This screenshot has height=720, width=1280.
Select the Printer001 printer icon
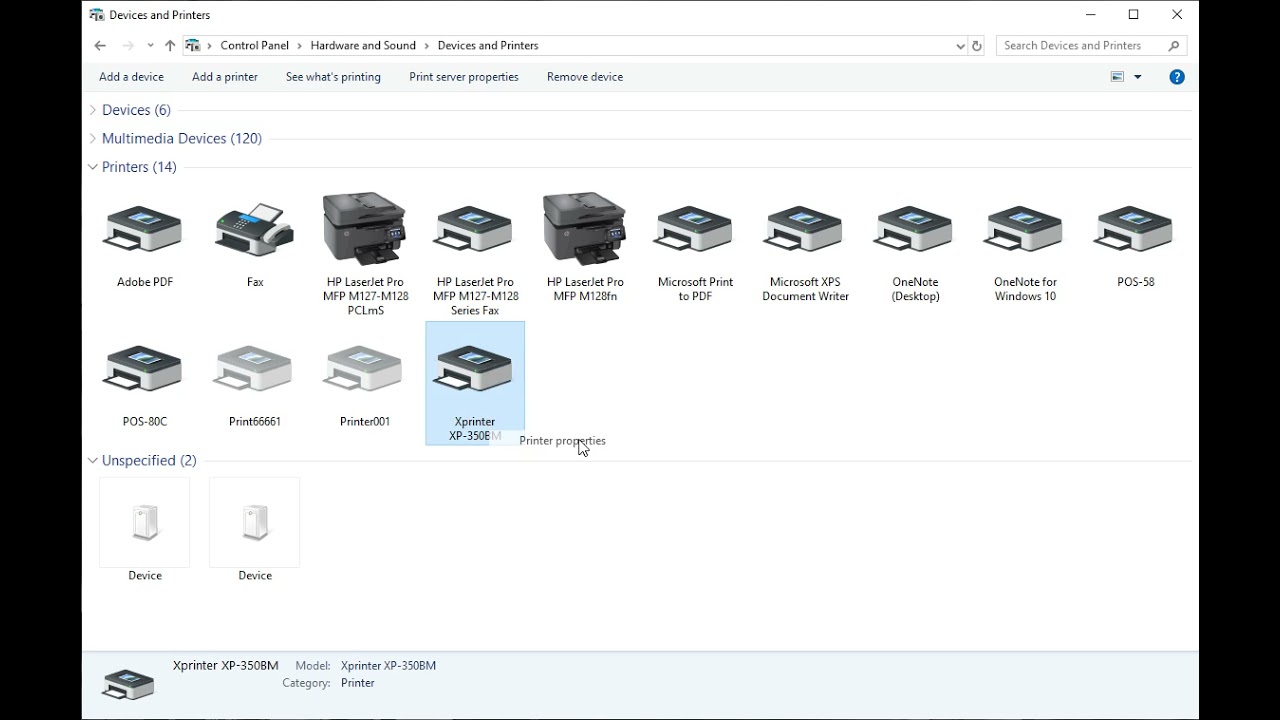click(x=364, y=370)
